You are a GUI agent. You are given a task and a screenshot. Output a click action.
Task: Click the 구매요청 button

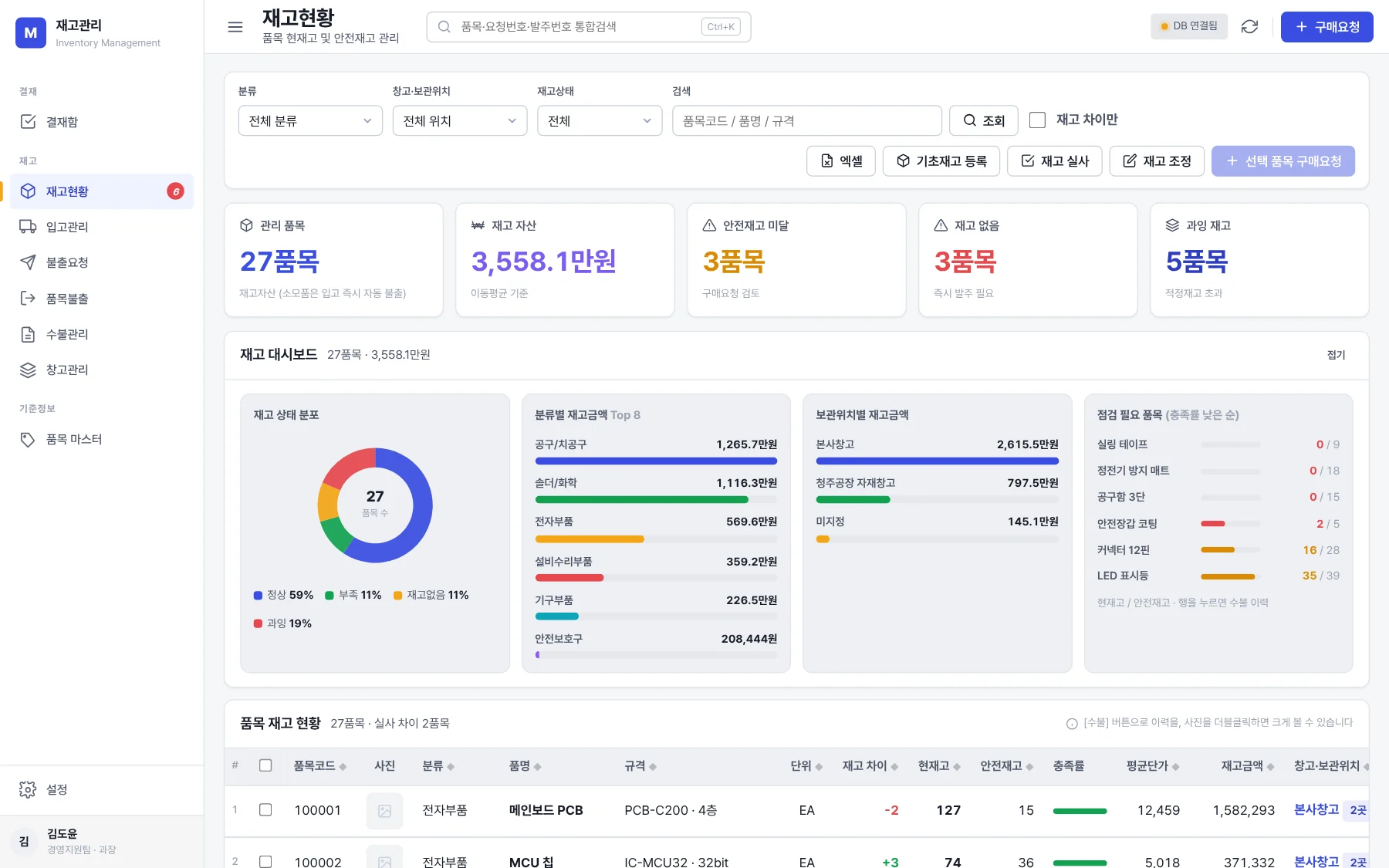click(1326, 27)
